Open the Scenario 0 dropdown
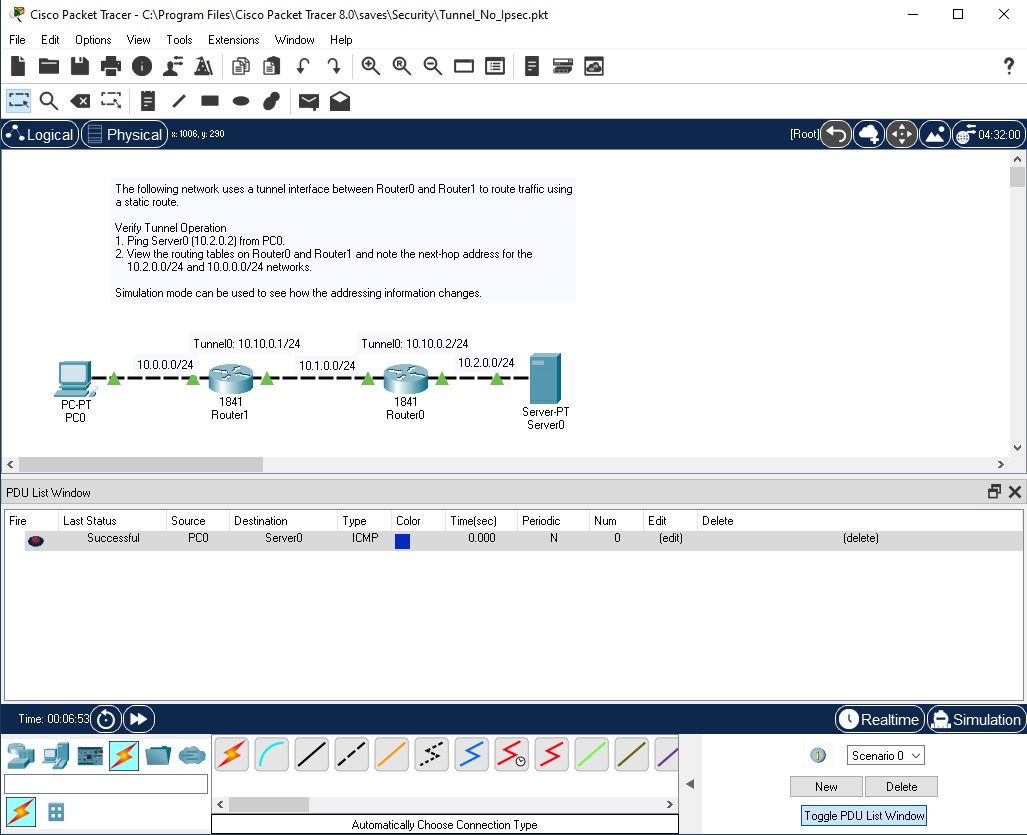The image size is (1027, 835). click(x=886, y=755)
